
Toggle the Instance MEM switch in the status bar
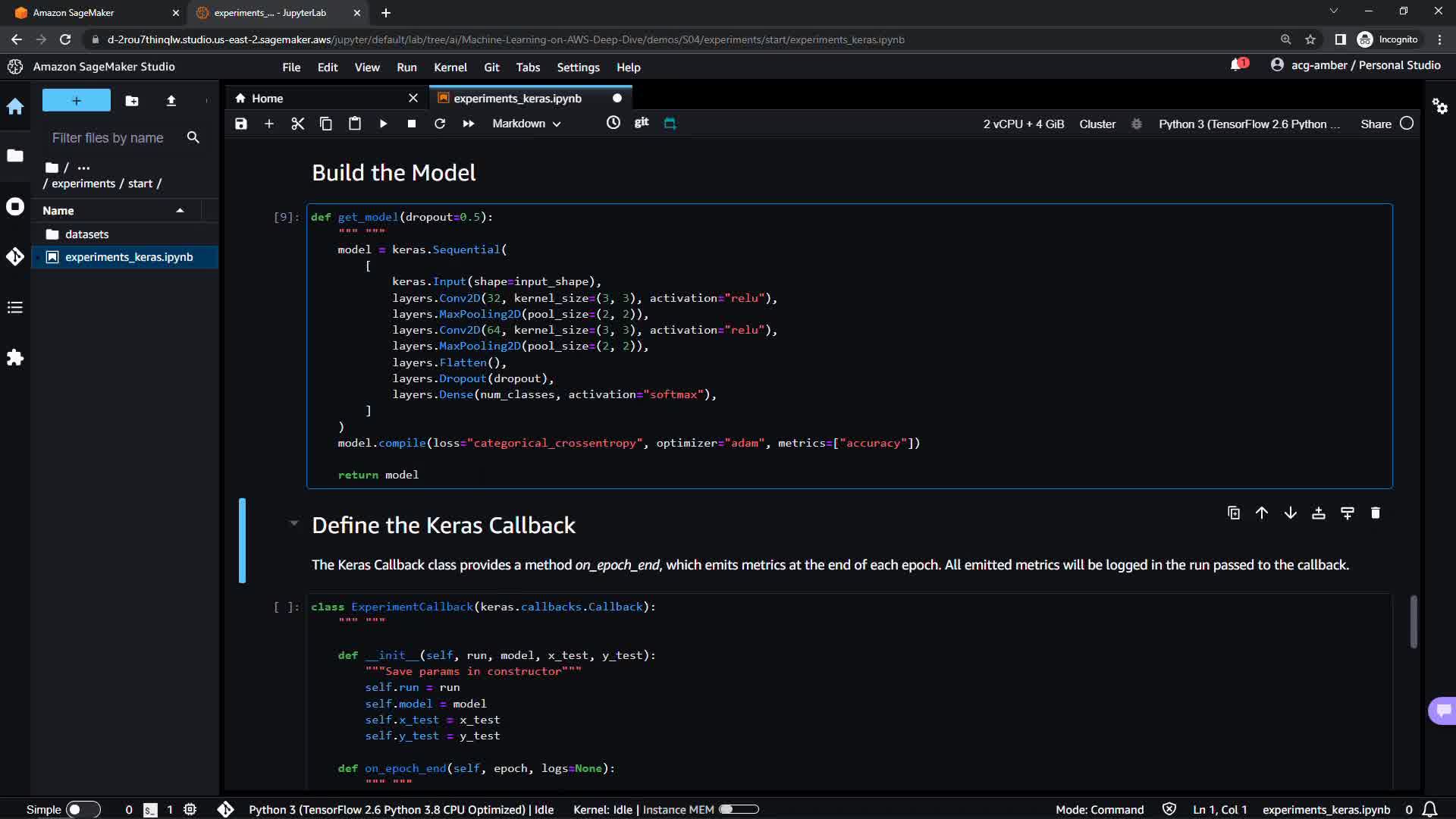point(738,809)
